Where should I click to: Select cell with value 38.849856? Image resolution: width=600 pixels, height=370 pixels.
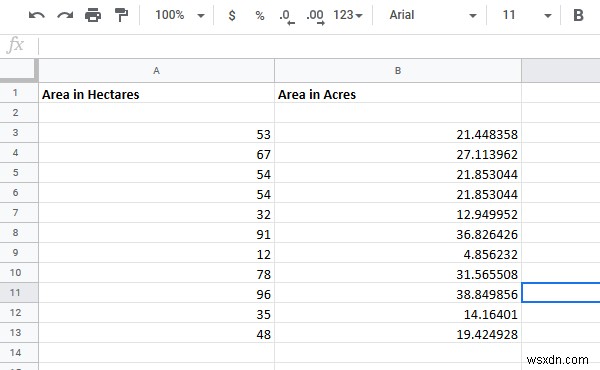coord(398,293)
